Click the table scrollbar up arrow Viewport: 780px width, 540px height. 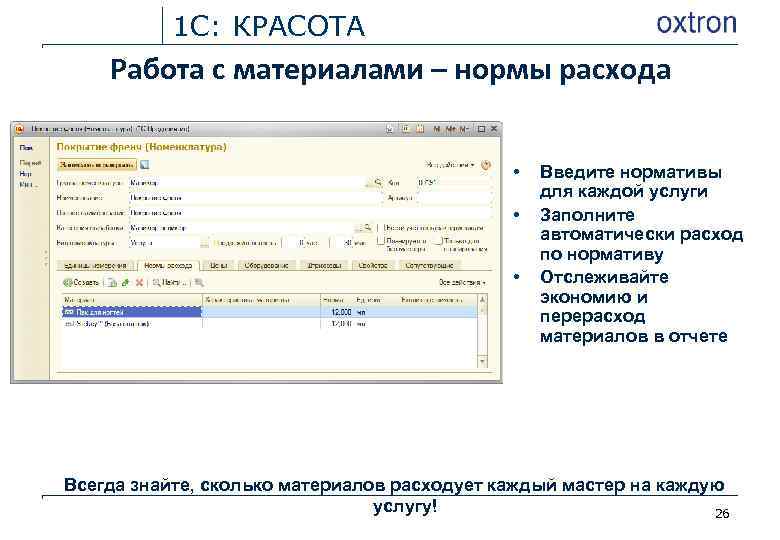pos(482,299)
